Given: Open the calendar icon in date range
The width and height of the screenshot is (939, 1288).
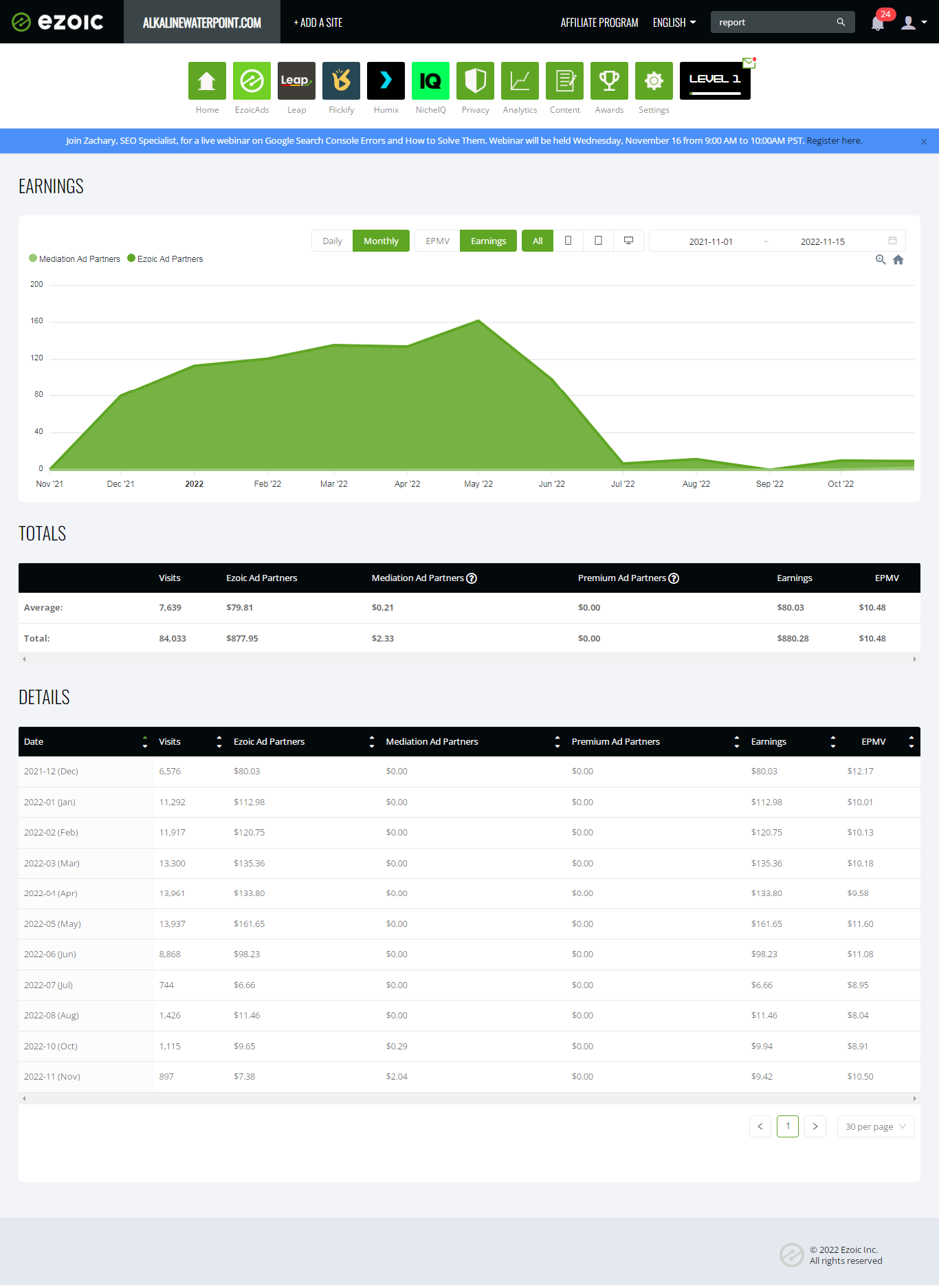Looking at the screenshot, I should point(892,241).
